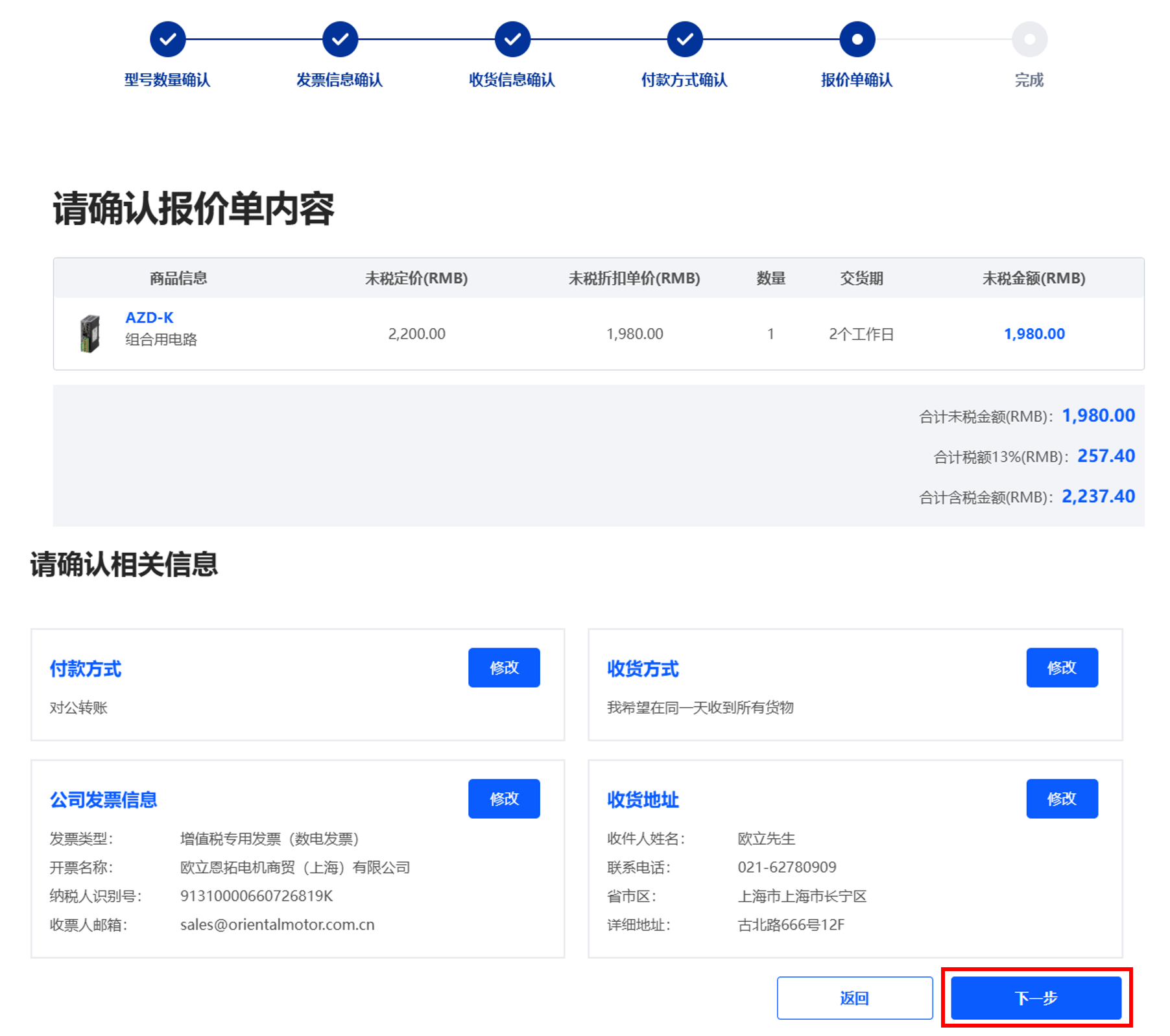This screenshot has width=1170, height=1036.
Task: Modify the 付款方式 payment method
Action: tap(504, 668)
